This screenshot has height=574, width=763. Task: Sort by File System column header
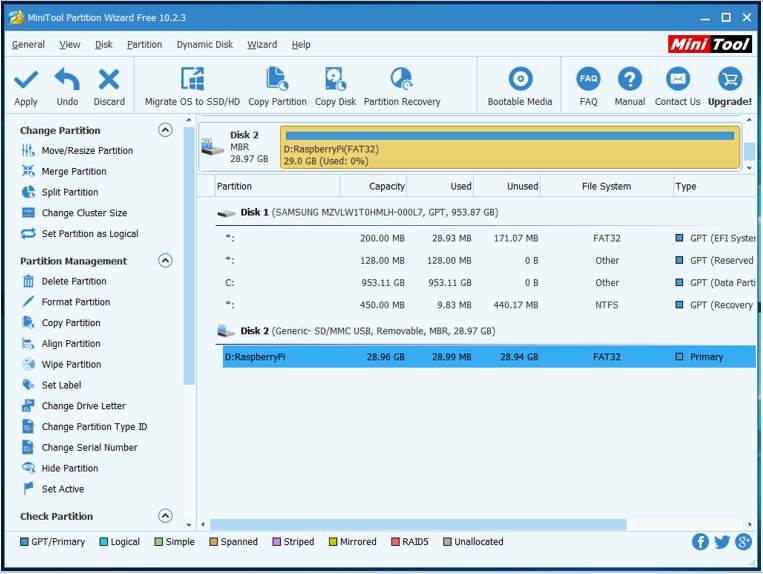(607, 186)
